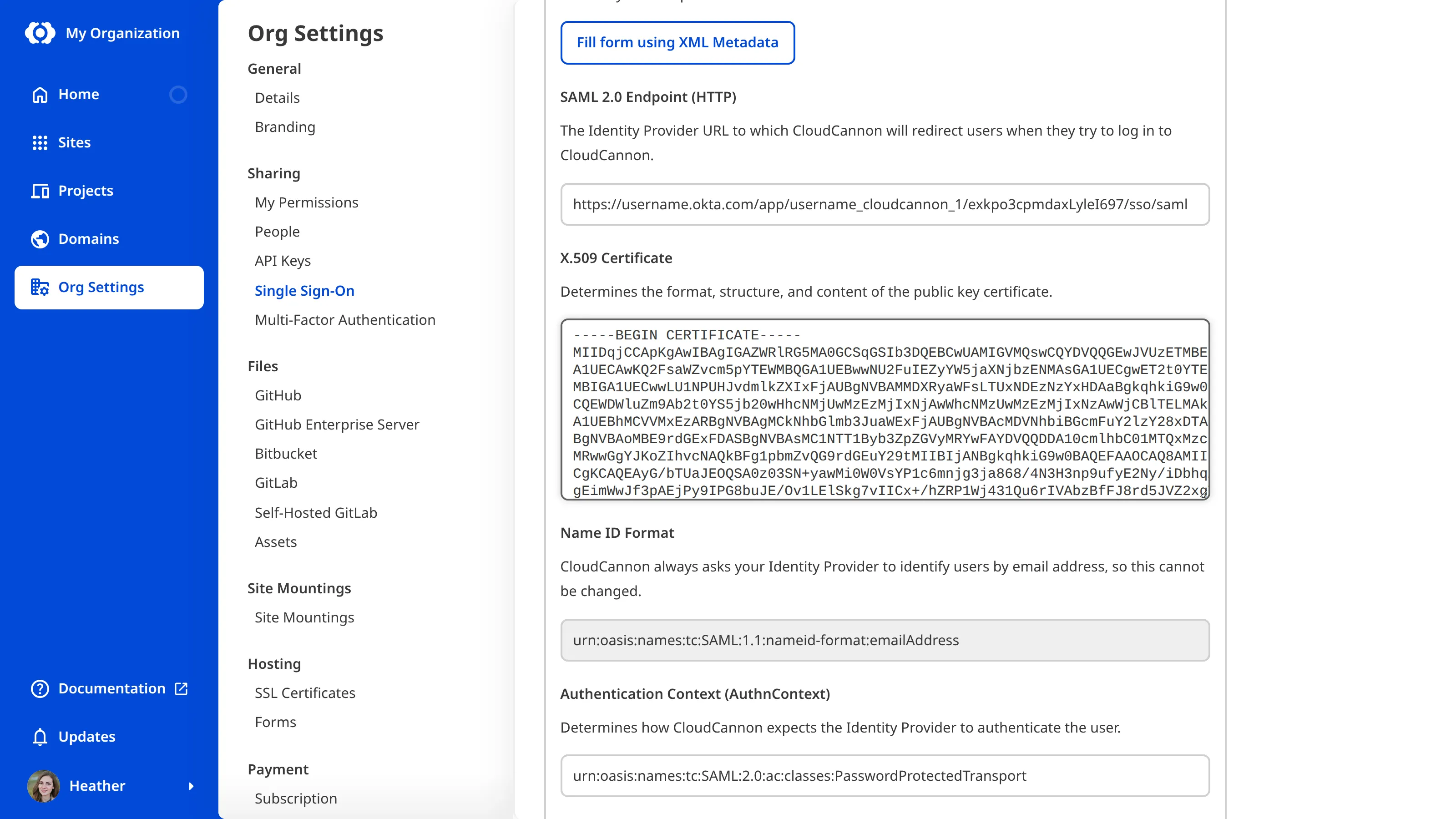Click Heather's profile avatar
Image resolution: width=1456 pixels, height=819 pixels.
44,786
